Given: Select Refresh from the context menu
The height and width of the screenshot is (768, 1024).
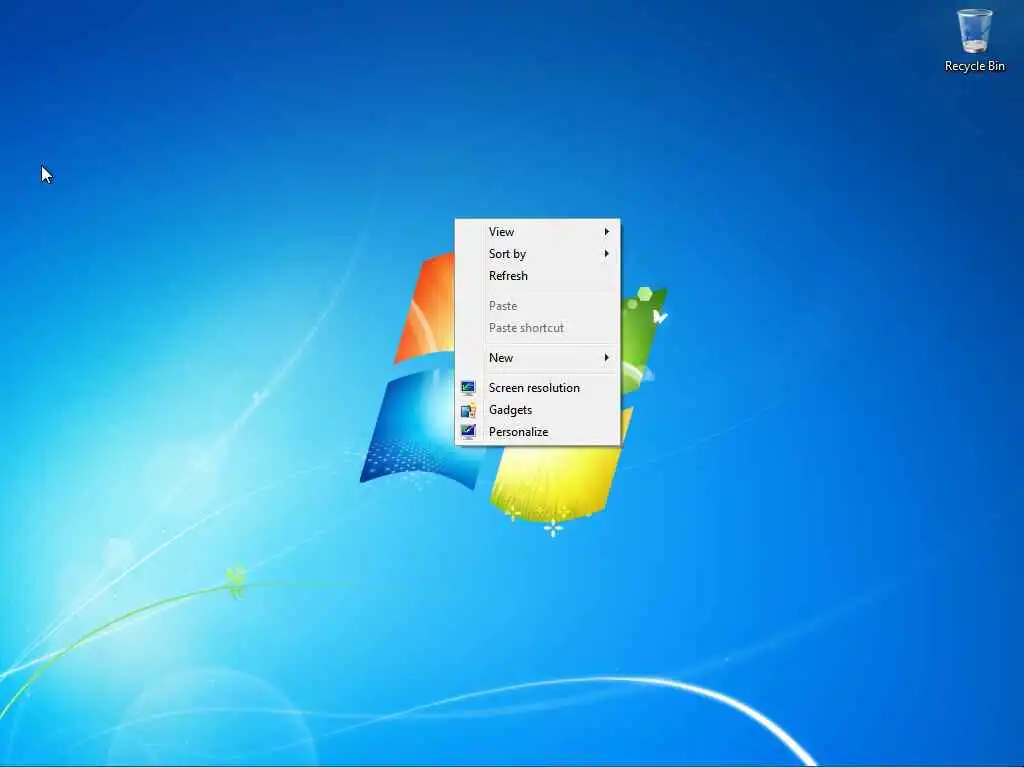Looking at the screenshot, I should [537, 276].
